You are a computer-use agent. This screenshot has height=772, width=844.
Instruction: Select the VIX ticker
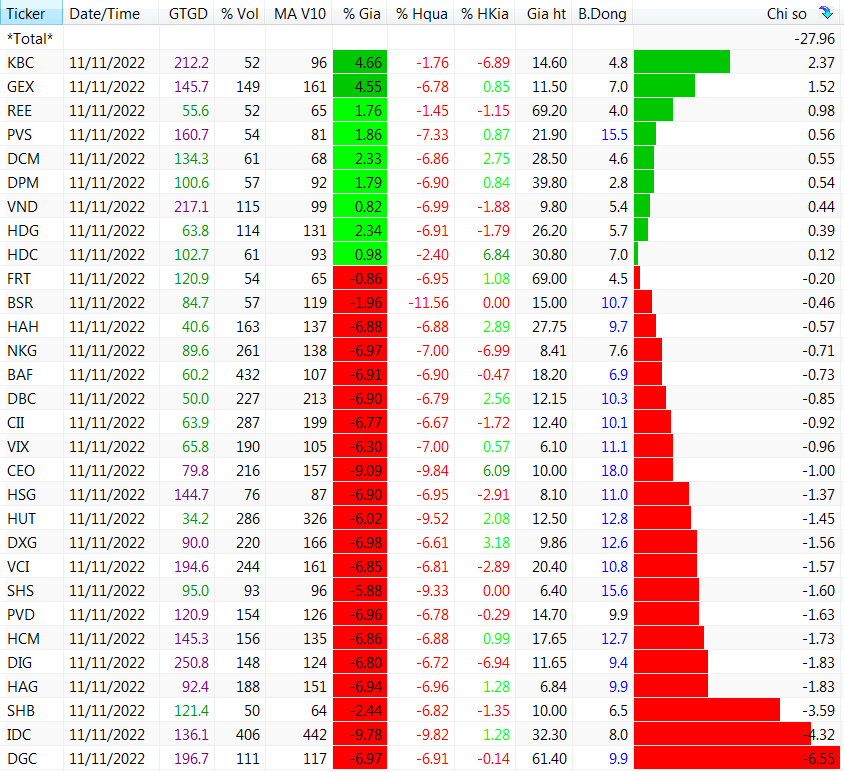click(18, 447)
